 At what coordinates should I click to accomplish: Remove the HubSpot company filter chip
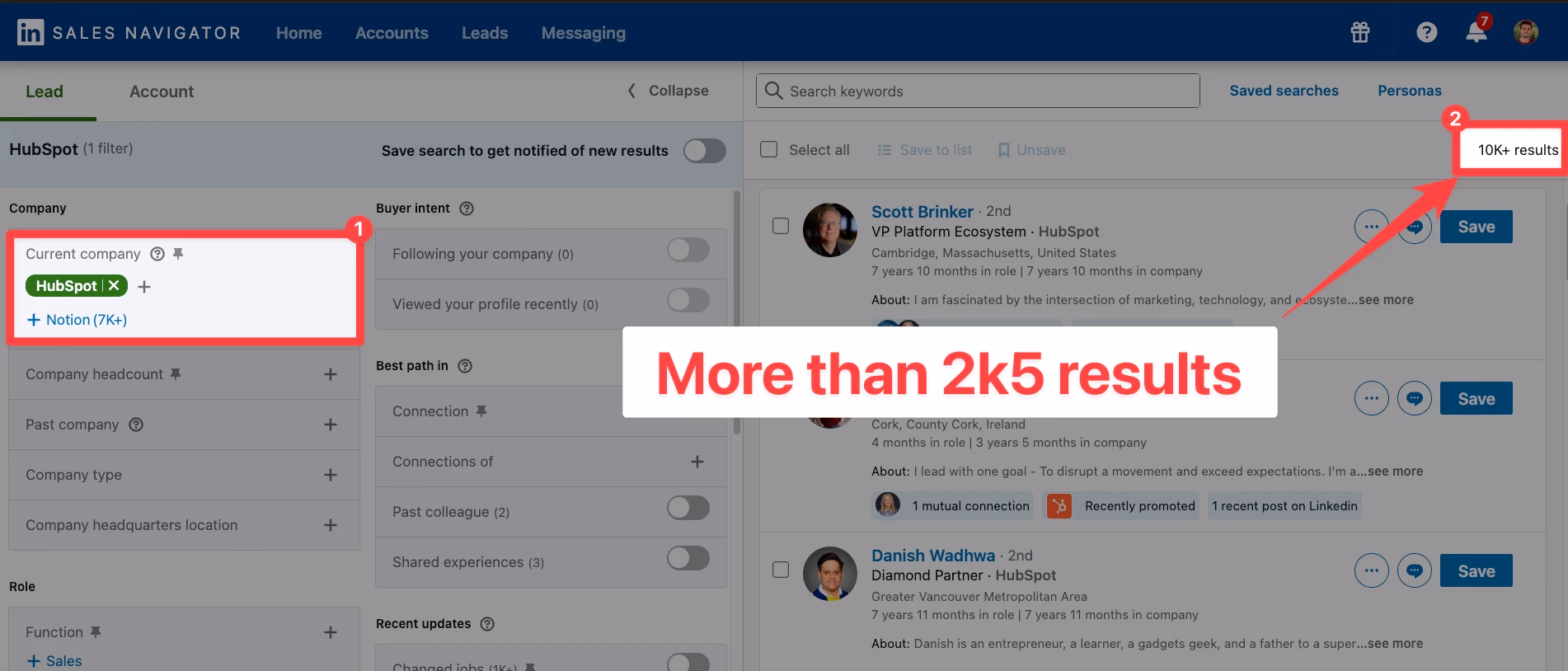click(x=114, y=286)
